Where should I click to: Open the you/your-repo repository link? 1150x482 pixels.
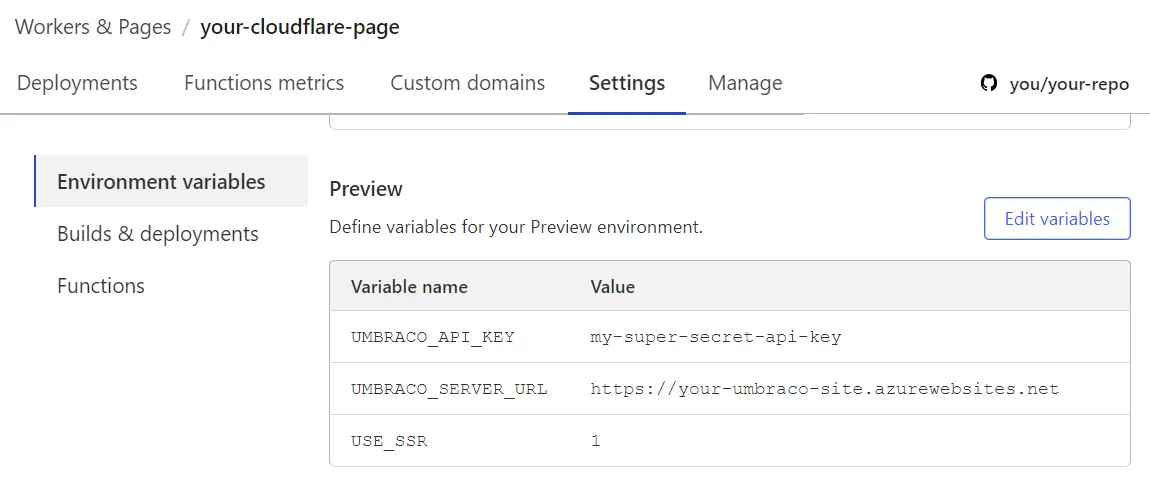(1069, 84)
